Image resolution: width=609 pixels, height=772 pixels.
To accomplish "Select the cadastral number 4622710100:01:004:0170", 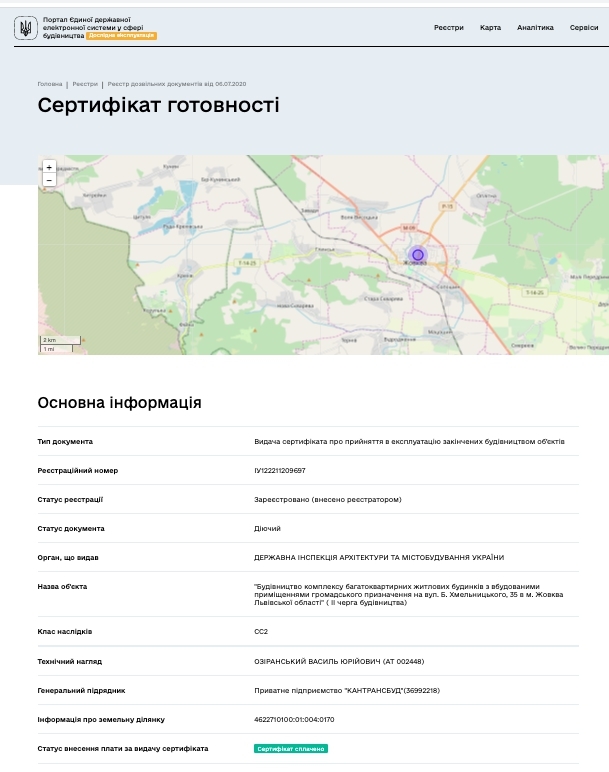I will click(x=294, y=720).
